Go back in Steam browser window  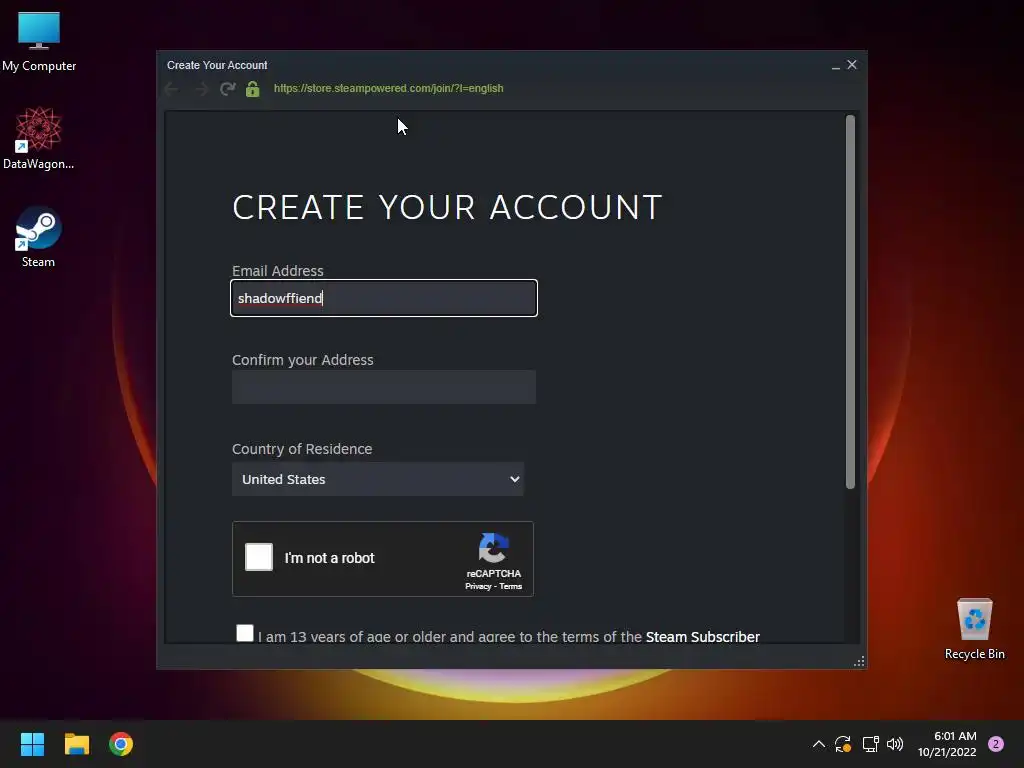172,88
